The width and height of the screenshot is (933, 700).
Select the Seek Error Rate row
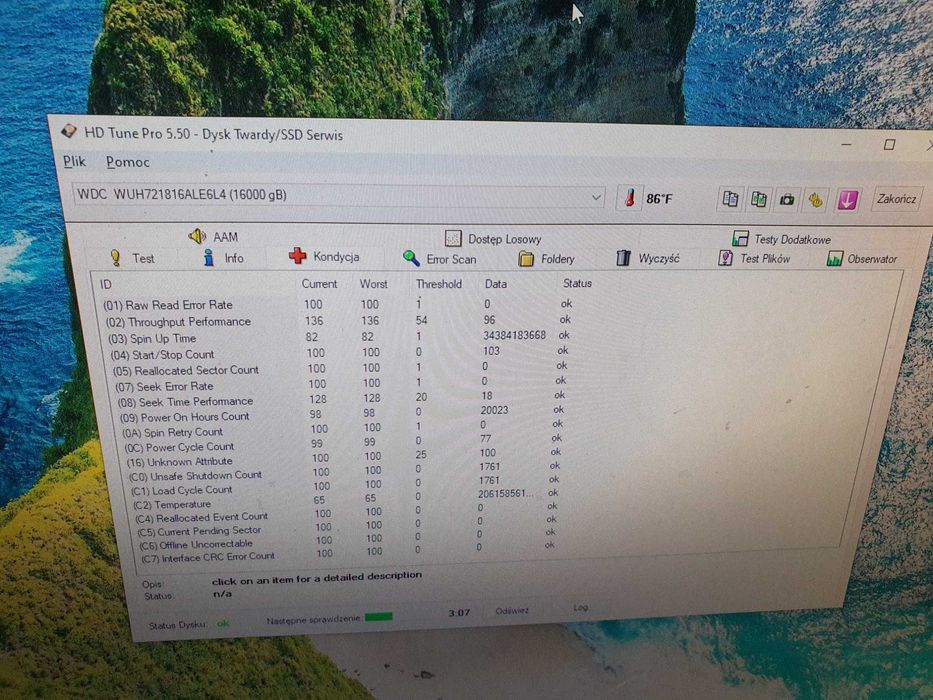tap(340, 385)
